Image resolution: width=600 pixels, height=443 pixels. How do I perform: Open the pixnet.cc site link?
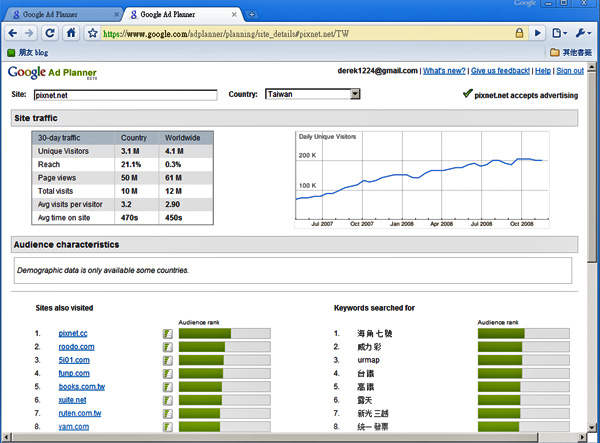tap(73, 333)
